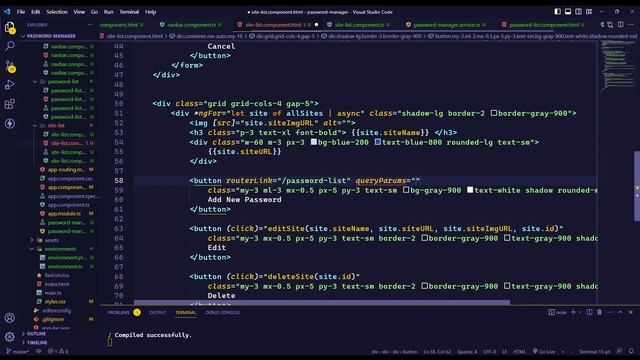The image size is (640, 360).
Task: Open styles.css in the explorer
Action: click(55, 302)
